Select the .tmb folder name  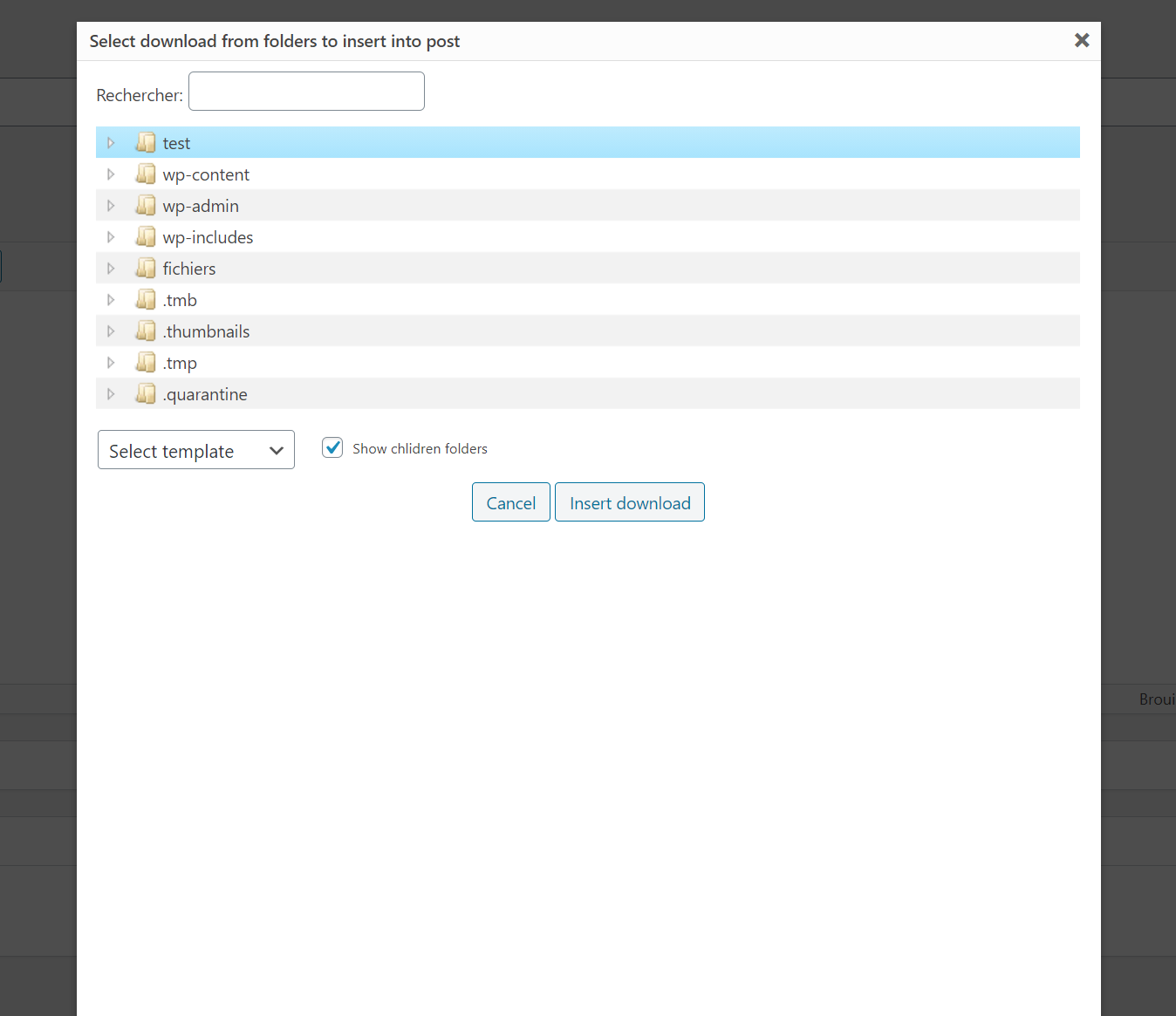[x=180, y=300]
